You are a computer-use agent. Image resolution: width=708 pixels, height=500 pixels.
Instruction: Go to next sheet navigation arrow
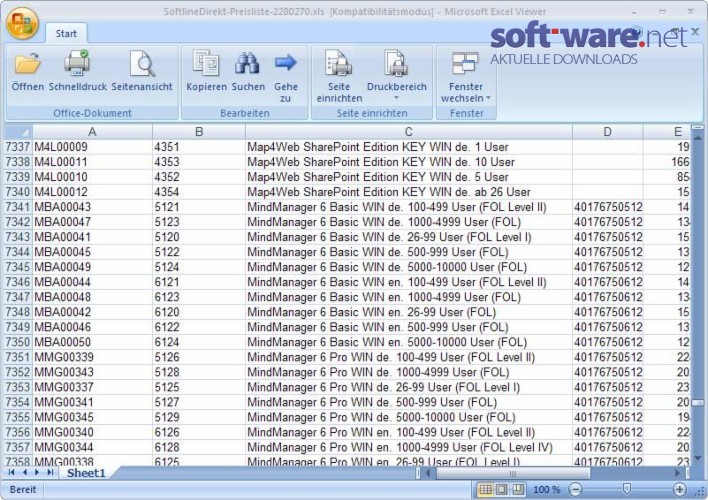pyautogui.click(x=37, y=472)
